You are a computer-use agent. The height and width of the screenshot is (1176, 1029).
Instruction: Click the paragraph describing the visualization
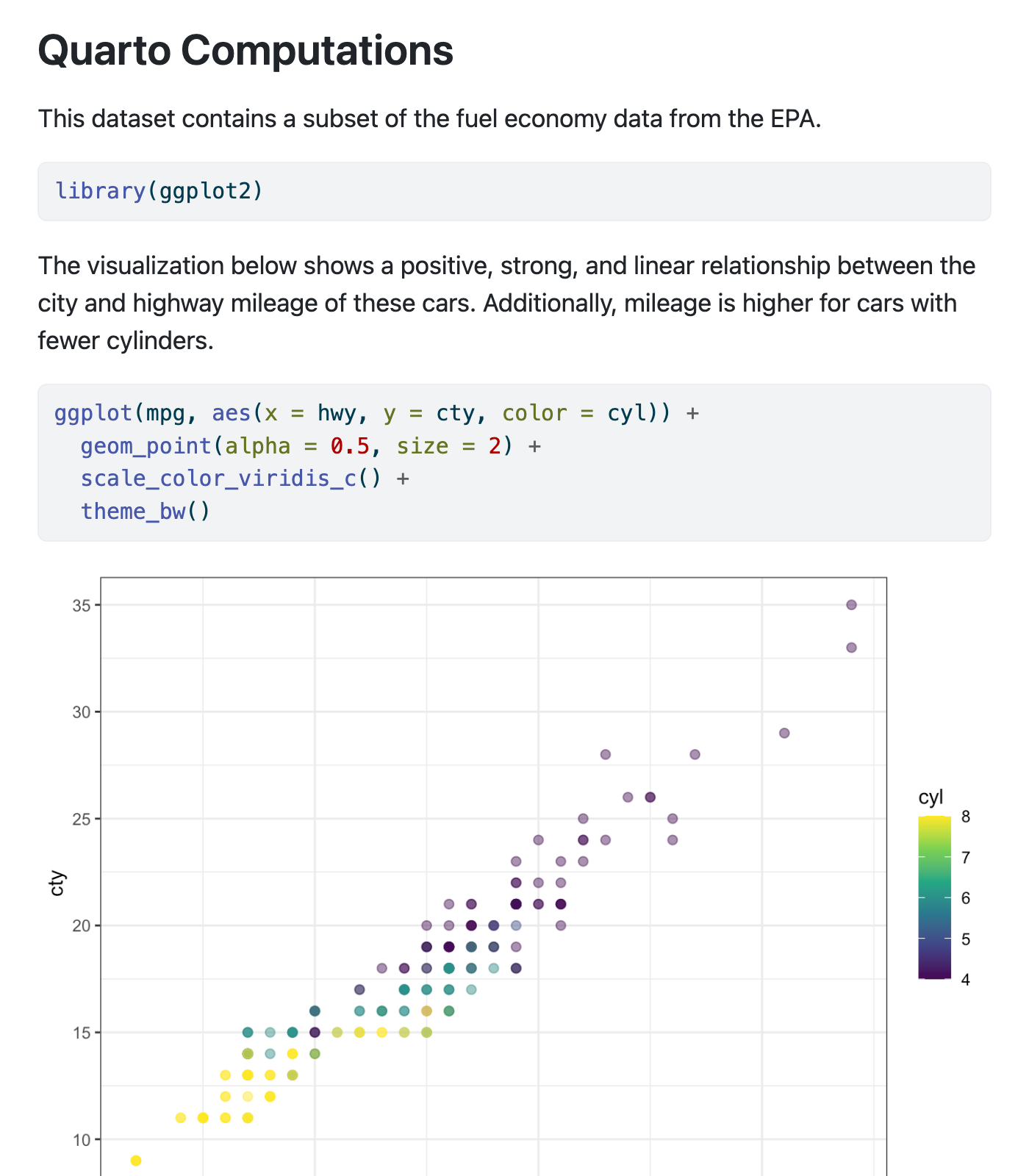click(506, 303)
